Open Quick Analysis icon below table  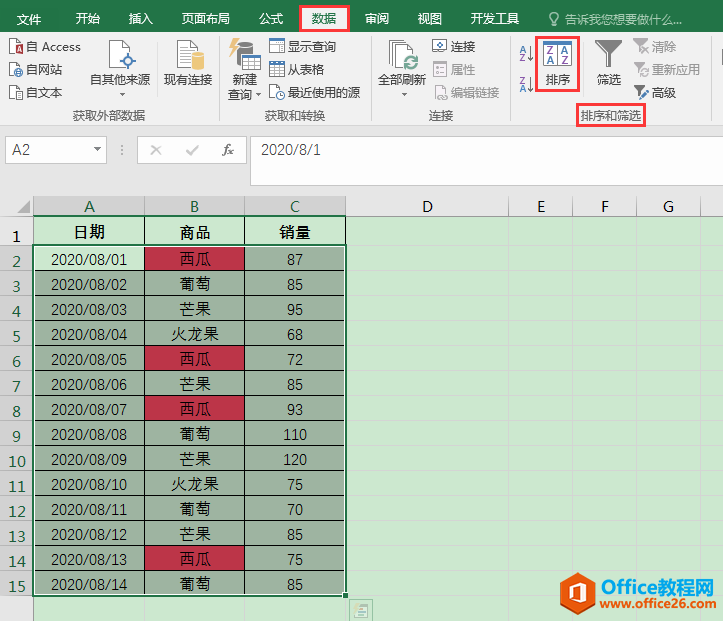(361, 610)
